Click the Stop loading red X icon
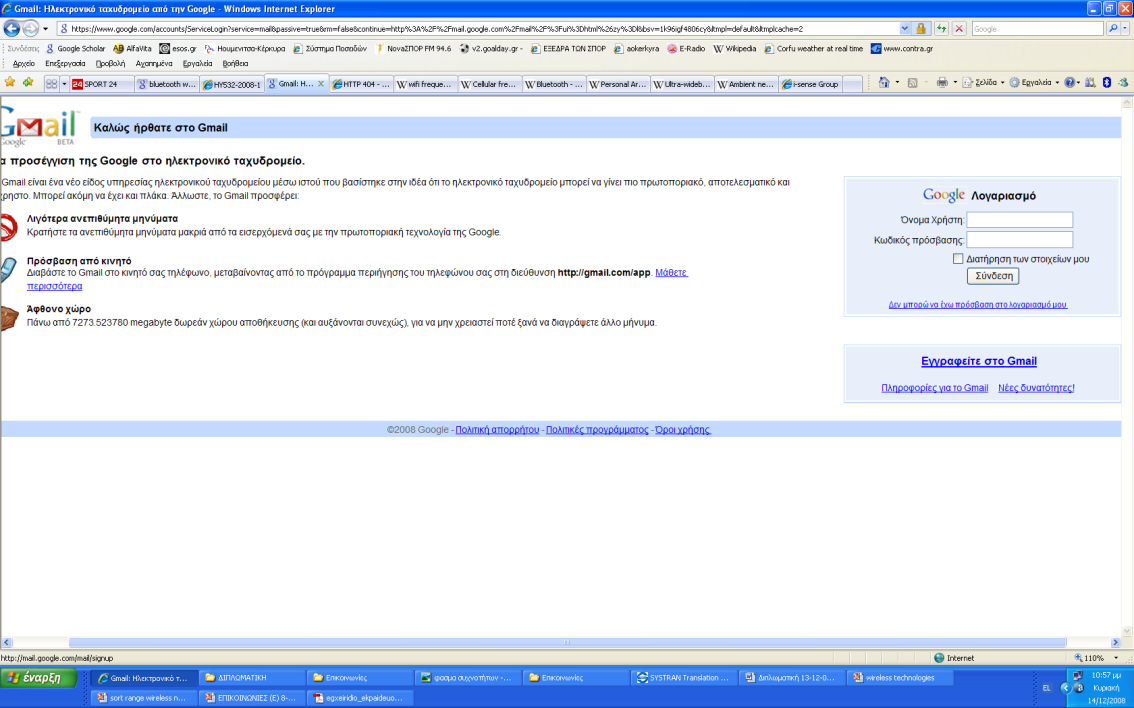 [959, 29]
